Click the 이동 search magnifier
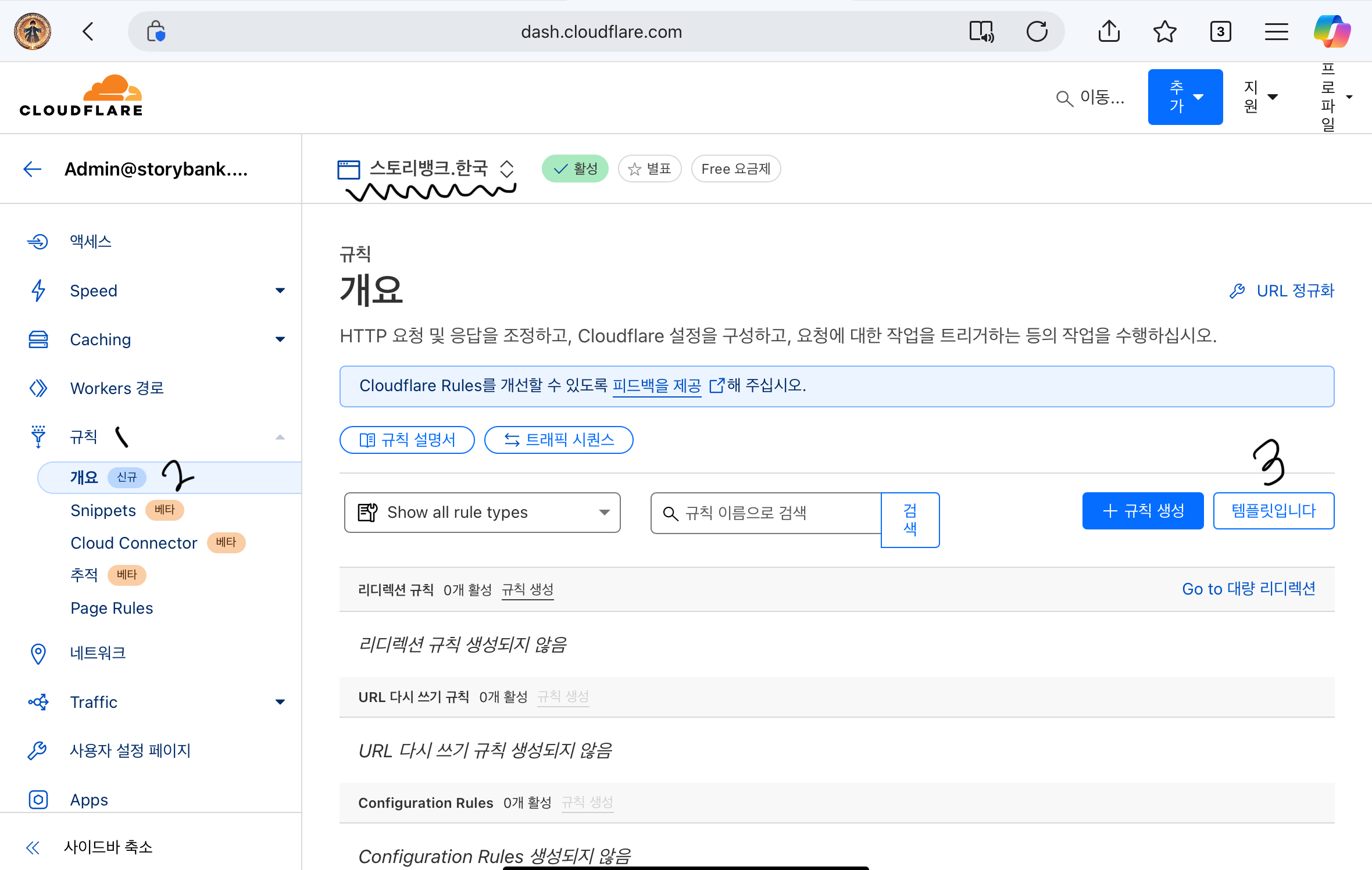This screenshot has height=870, width=1372. pos(1064,98)
